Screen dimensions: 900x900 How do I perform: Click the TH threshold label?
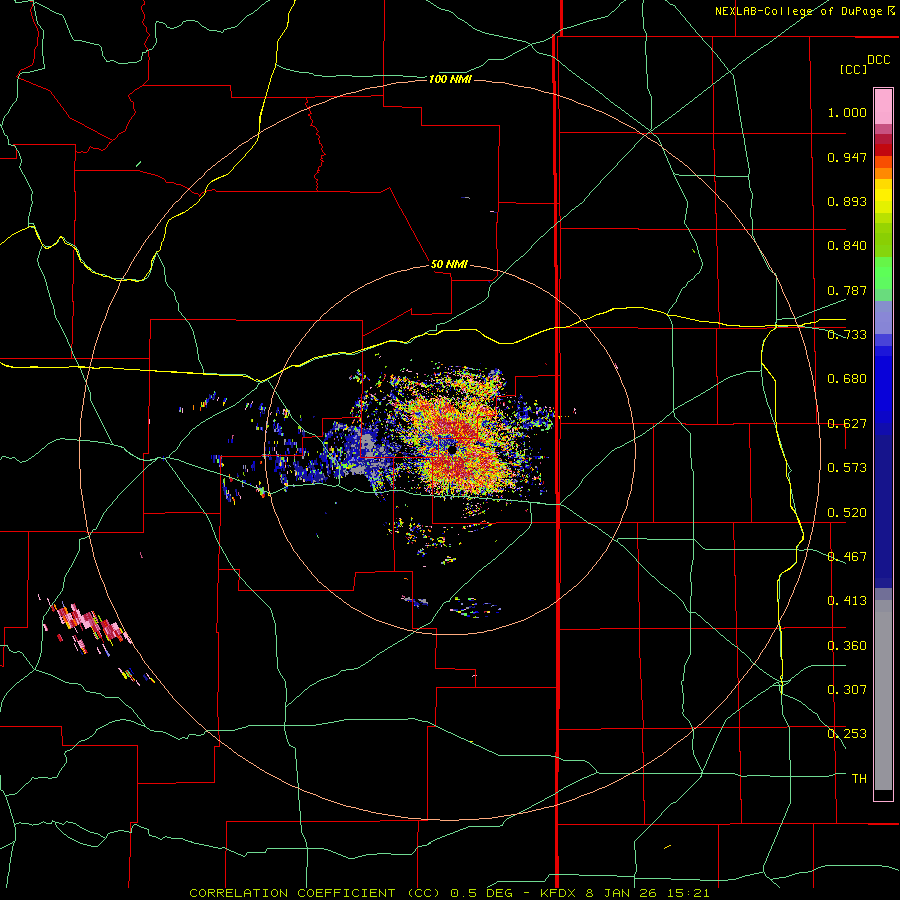click(859, 779)
